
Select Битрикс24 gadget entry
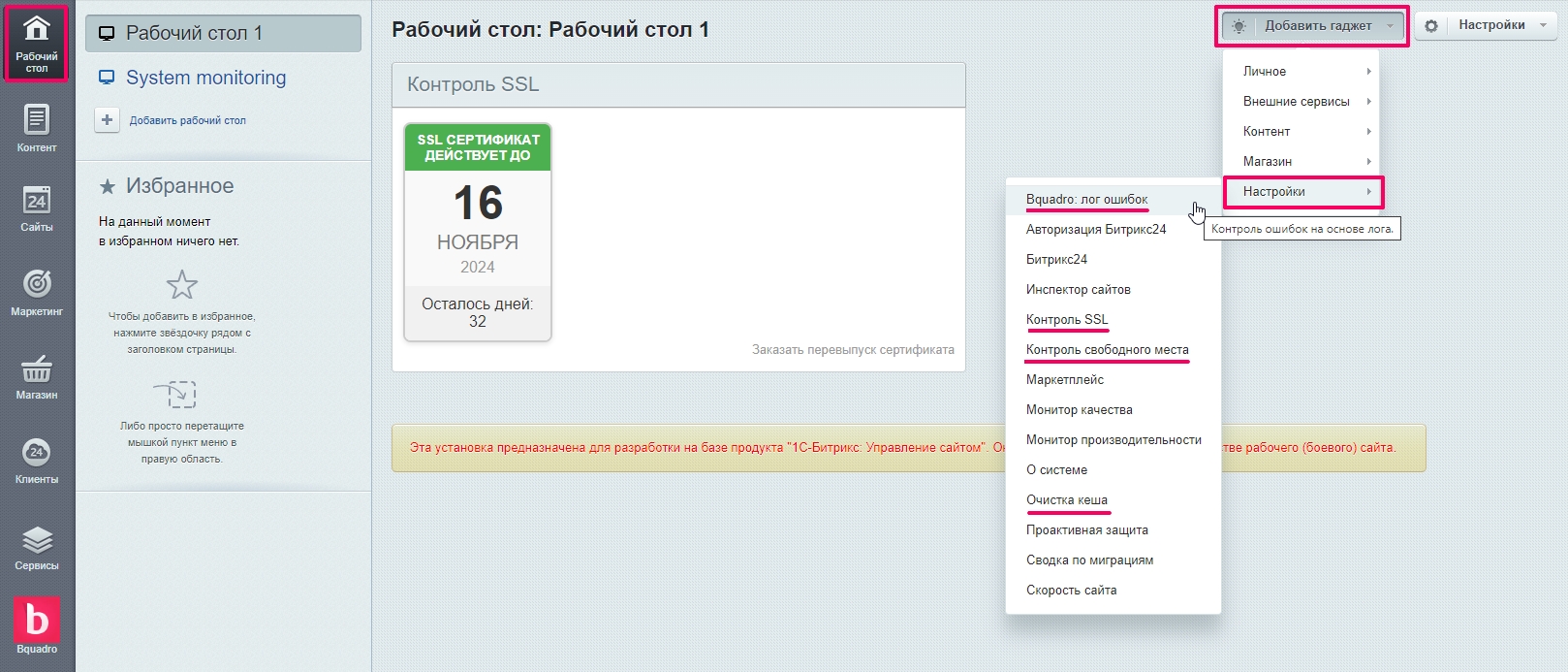click(x=1056, y=260)
